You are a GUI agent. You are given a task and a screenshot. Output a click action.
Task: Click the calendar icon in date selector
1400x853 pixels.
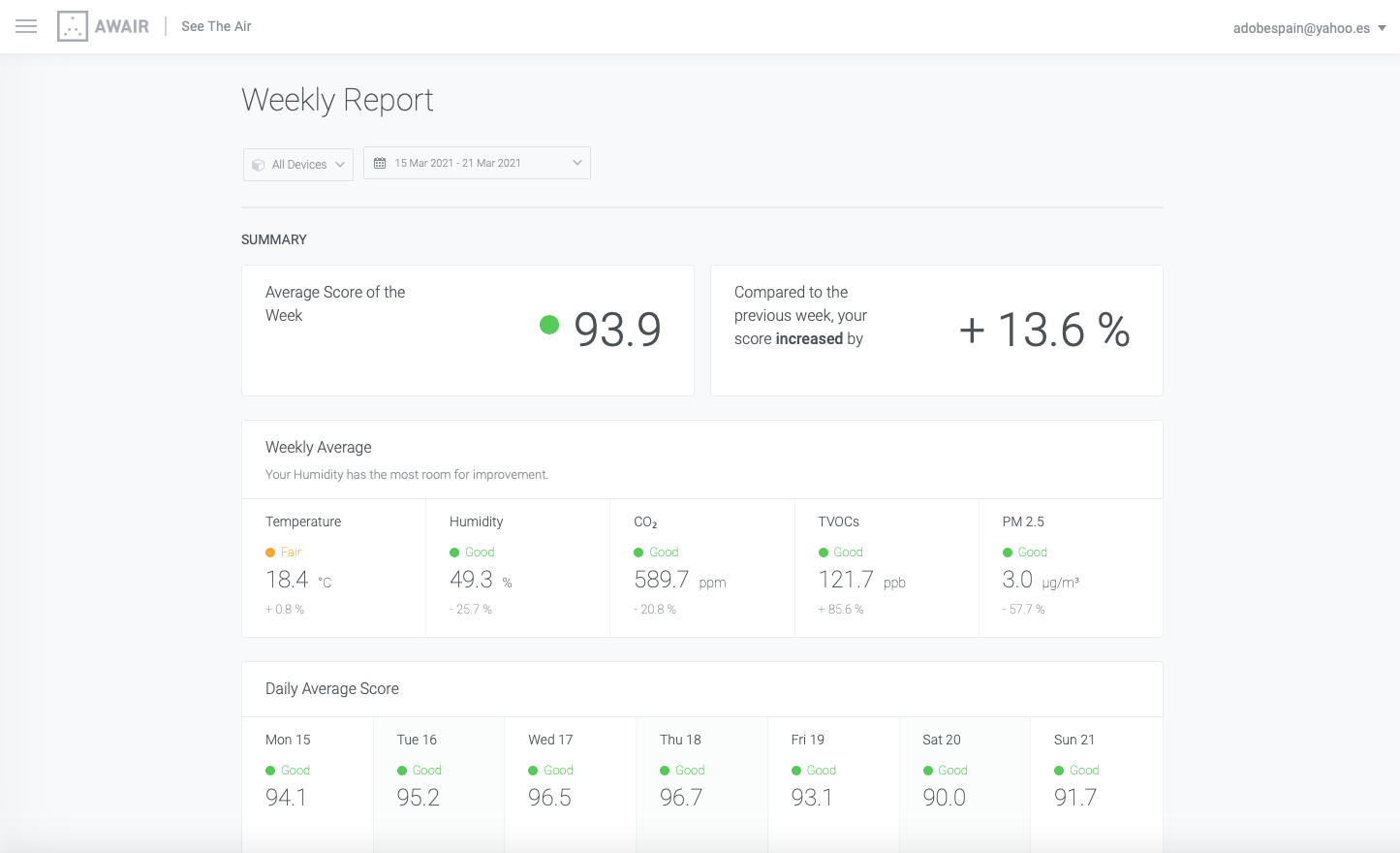click(380, 163)
